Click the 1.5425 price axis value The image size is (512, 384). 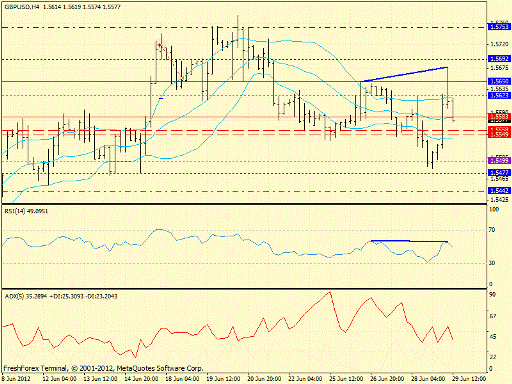[499, 199]
